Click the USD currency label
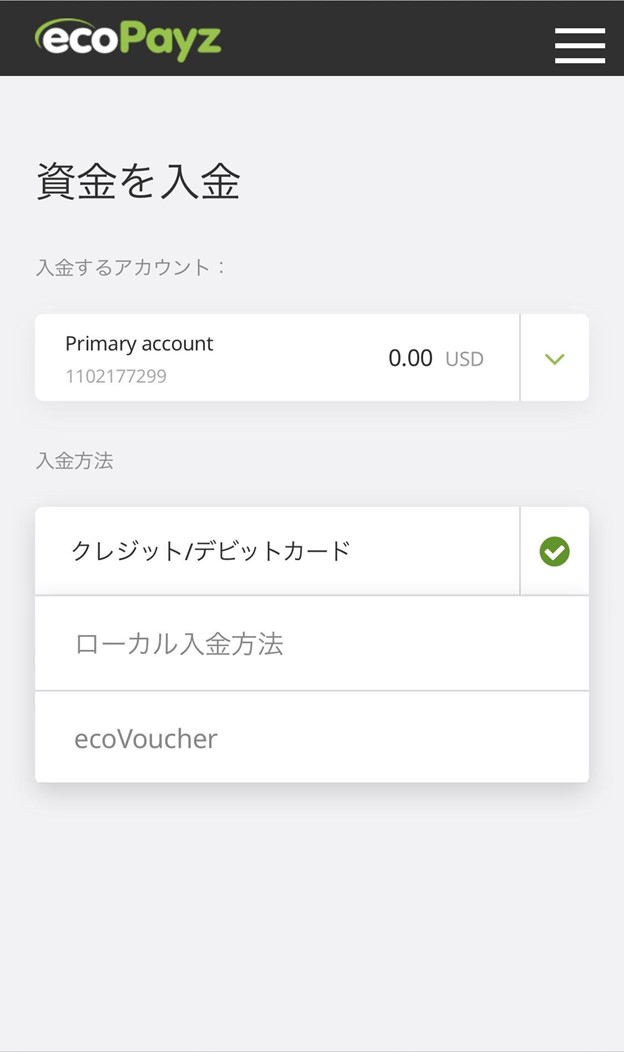624x1052 pixels. coord(464,359)
